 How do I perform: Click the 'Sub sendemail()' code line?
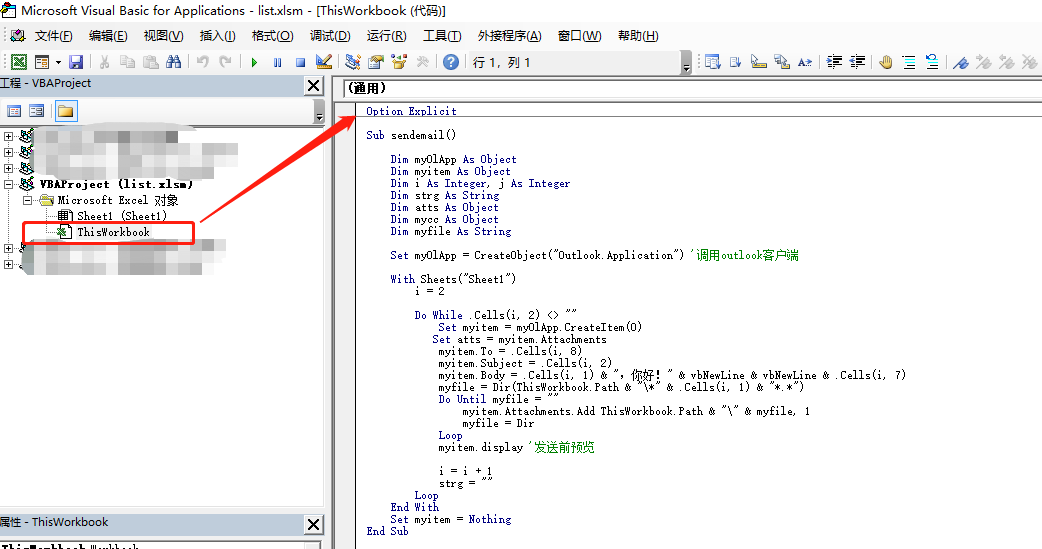click(x=411, y=135)
